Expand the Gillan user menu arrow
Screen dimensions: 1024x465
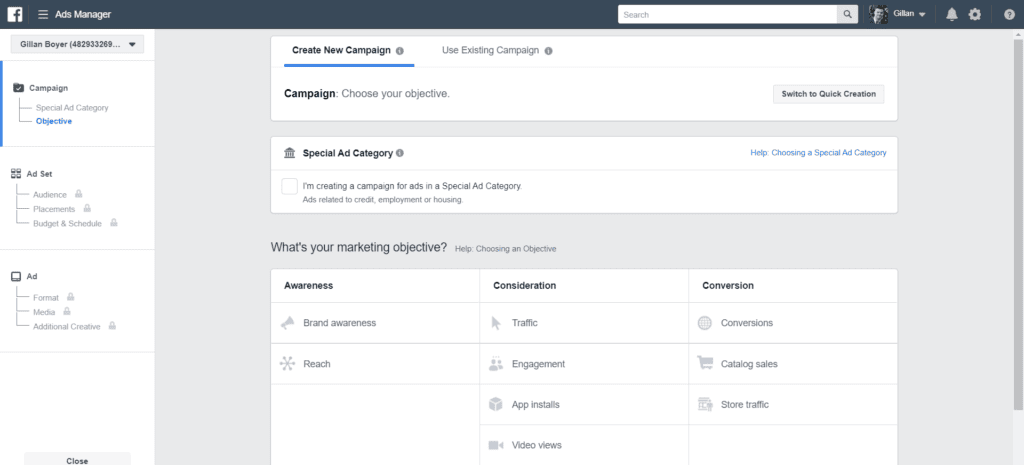[922, 15]
